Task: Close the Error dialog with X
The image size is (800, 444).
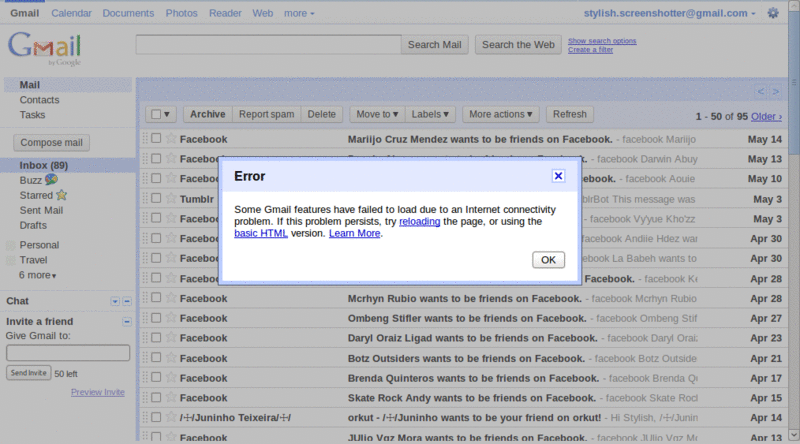Action: pos(558,176)
